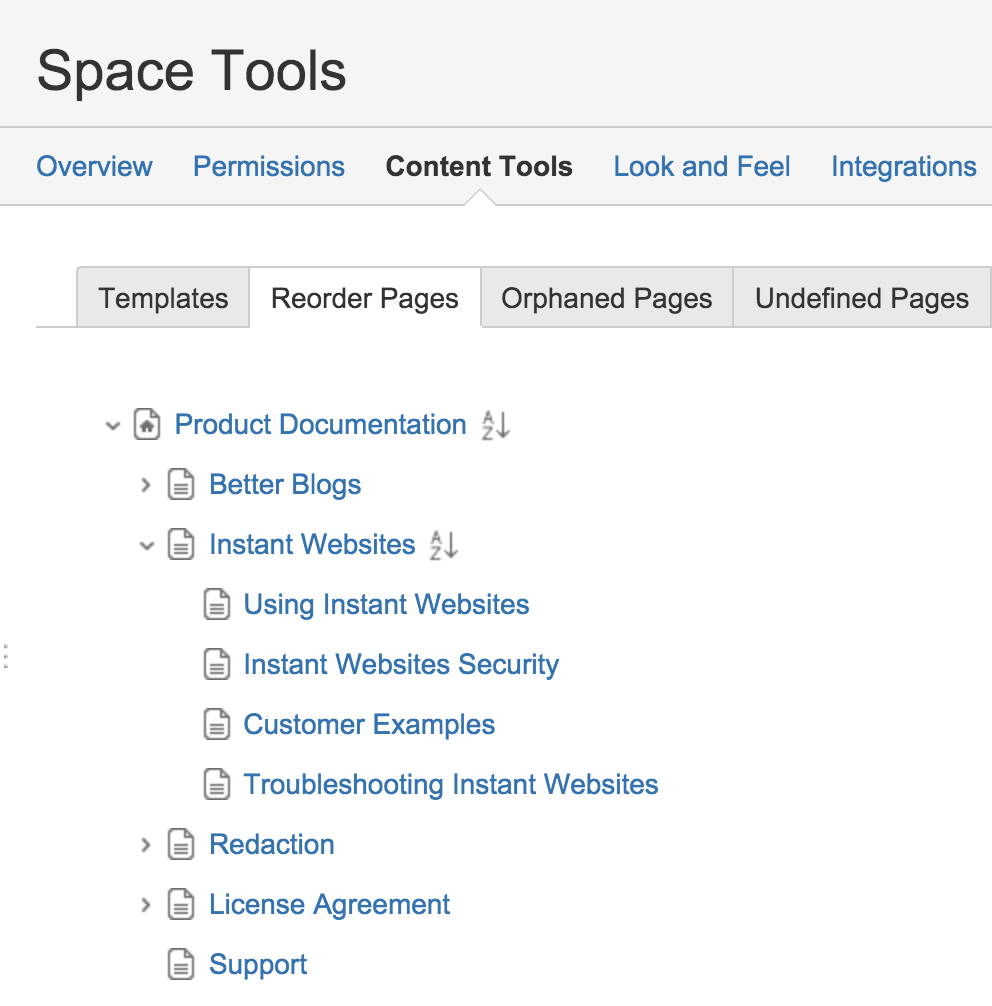Open the Instant Websites Security link
This screenshot has height=1006, width=992.
[x=401, y=665]
